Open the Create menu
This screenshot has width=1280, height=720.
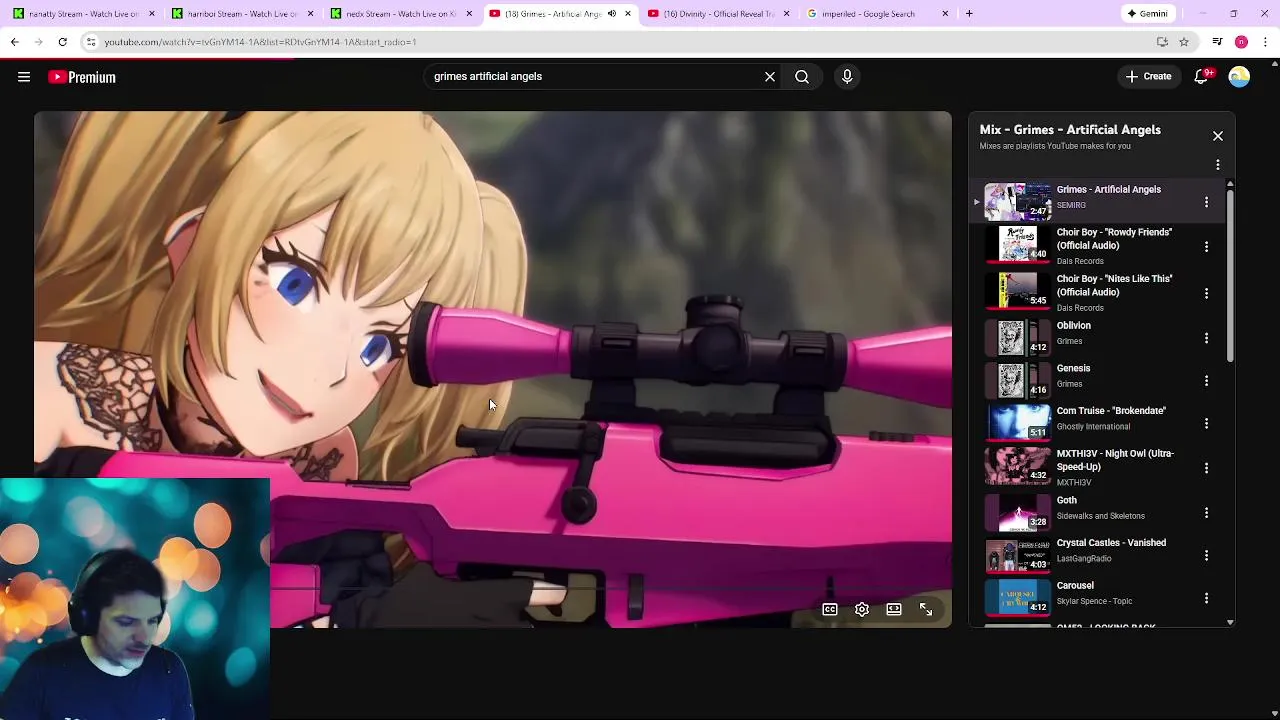(x=1148, y=76)
